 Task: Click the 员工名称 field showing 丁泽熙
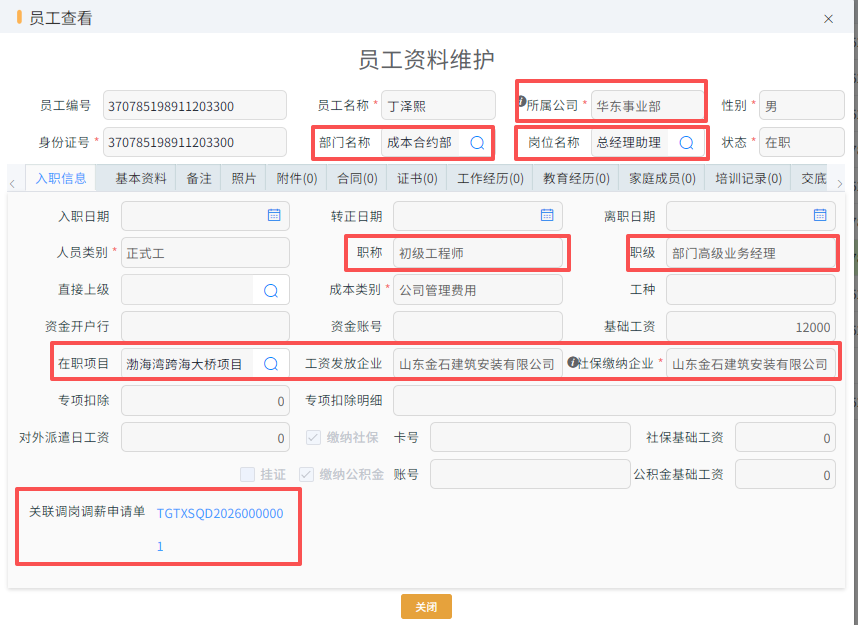pos(438,106)
